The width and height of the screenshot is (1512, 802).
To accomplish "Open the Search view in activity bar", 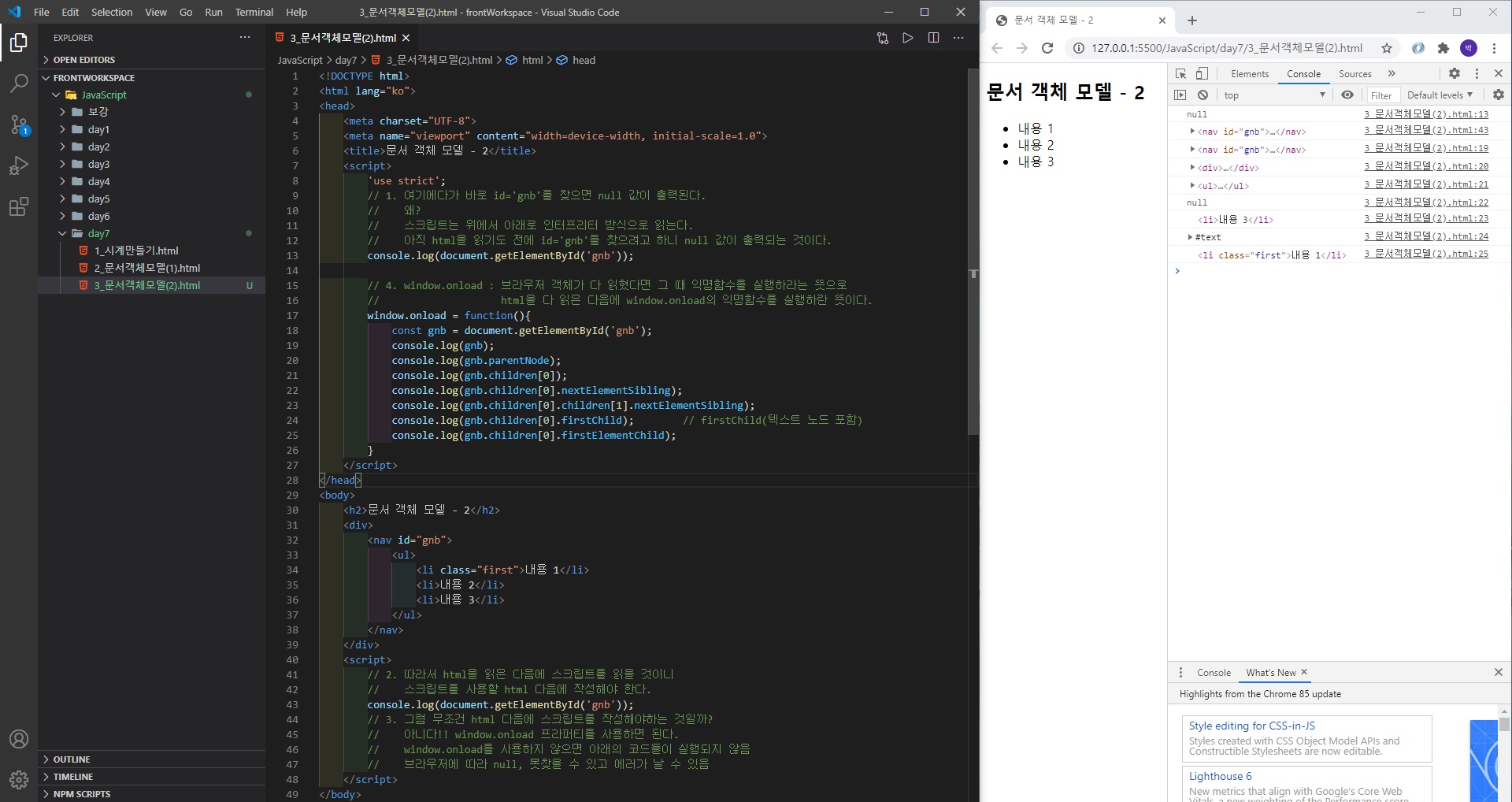I will click(19, 83).
